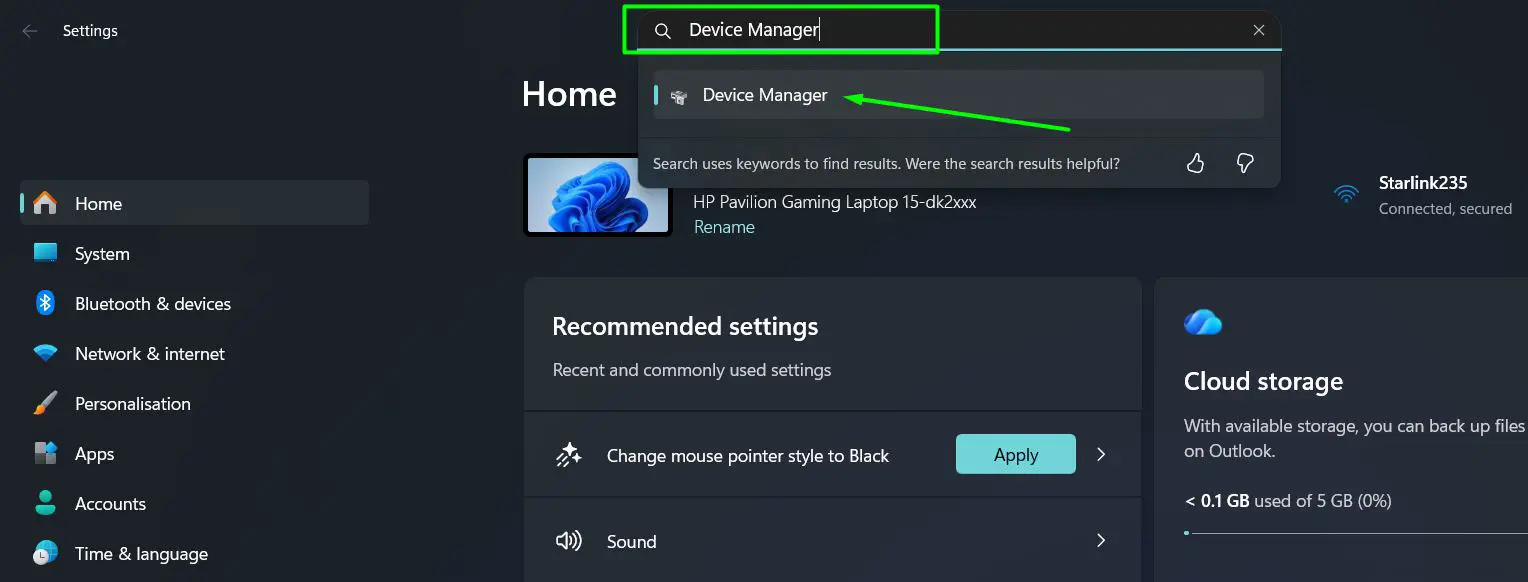
Task: Click the Rename link under the laptop name
Action: click(724, 227)
